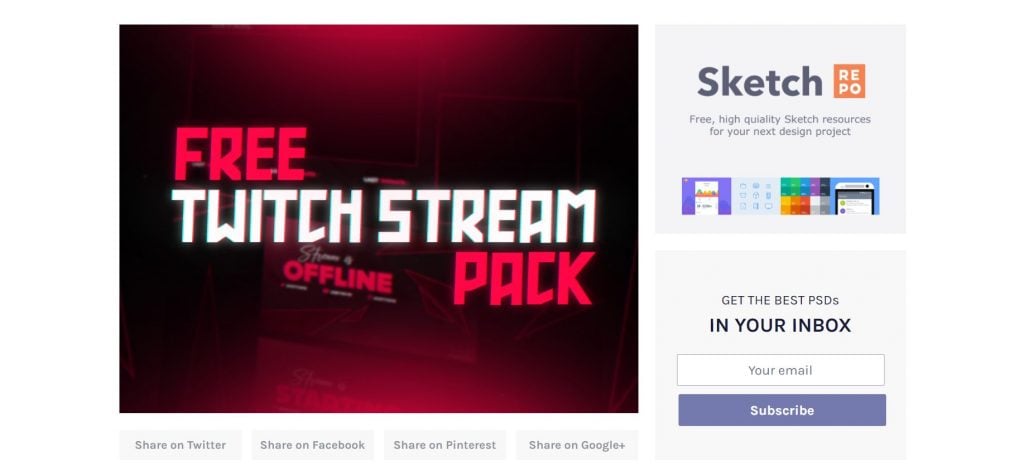This screenshot has height=475, width=1024.
Task: Click the Subscribe button
Action: [782, 410]
